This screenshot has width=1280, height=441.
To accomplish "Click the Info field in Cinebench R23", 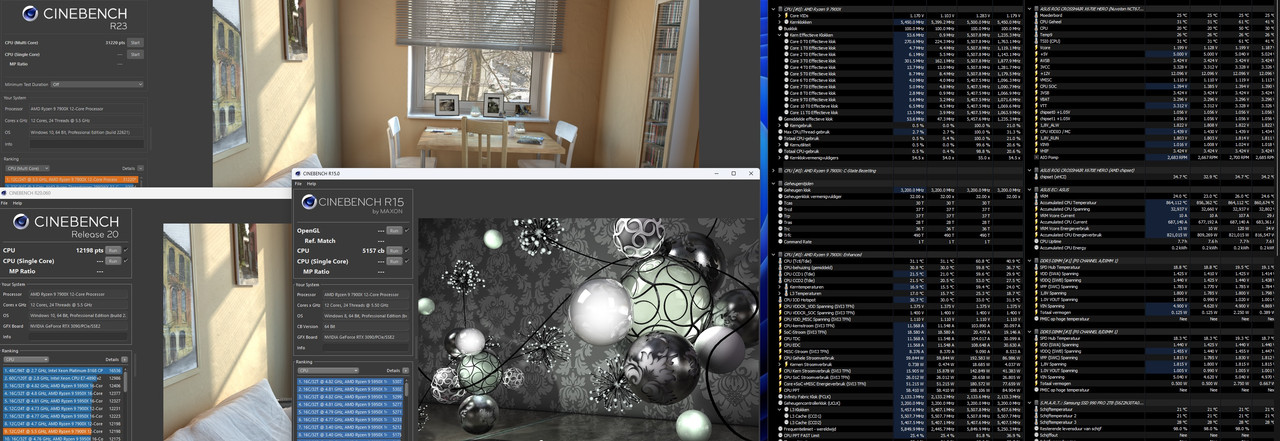I will click(x=86, y=144).
